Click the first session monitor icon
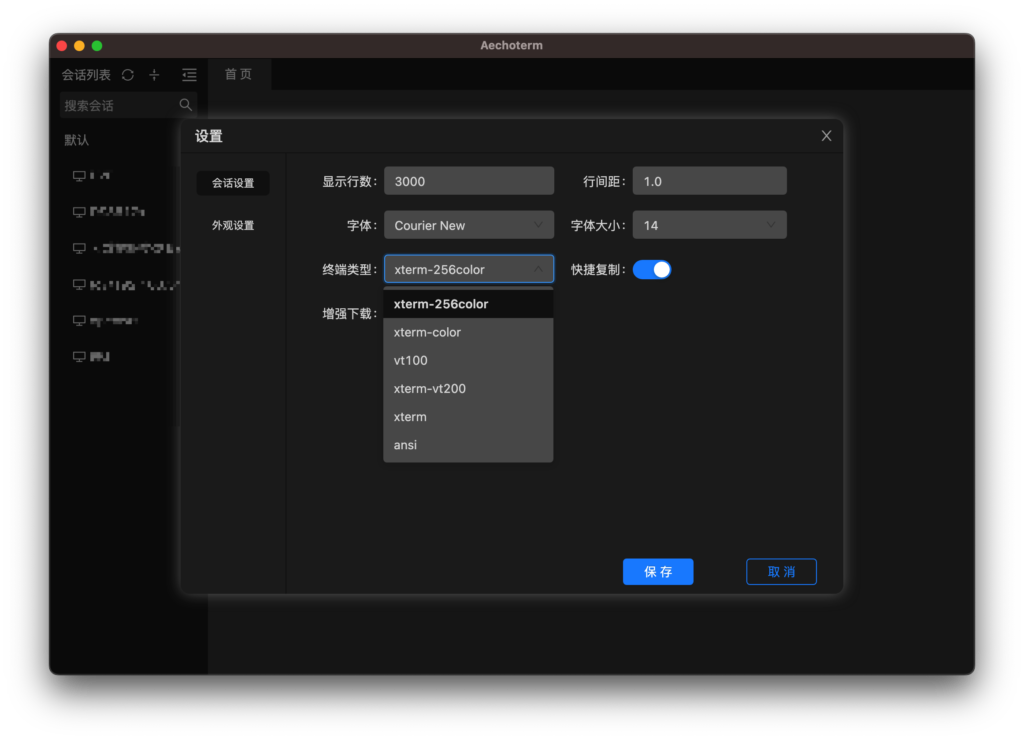Viewport: 1024px width, 740px height. point(79,176)
